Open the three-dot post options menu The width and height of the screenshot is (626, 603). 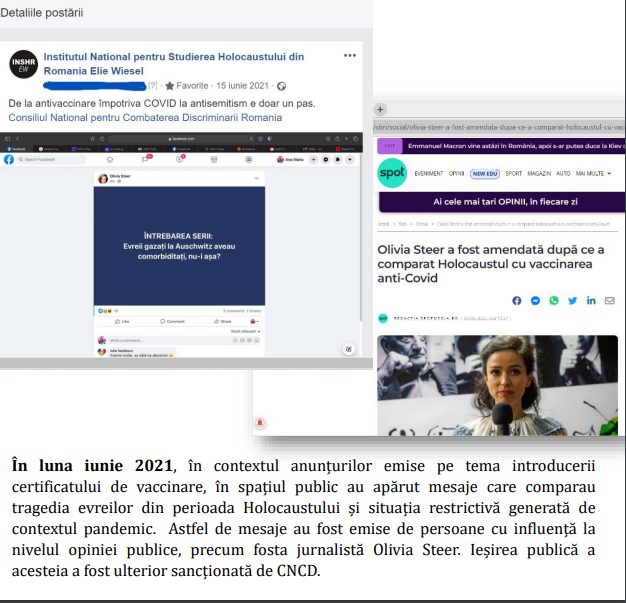[349, 56]
